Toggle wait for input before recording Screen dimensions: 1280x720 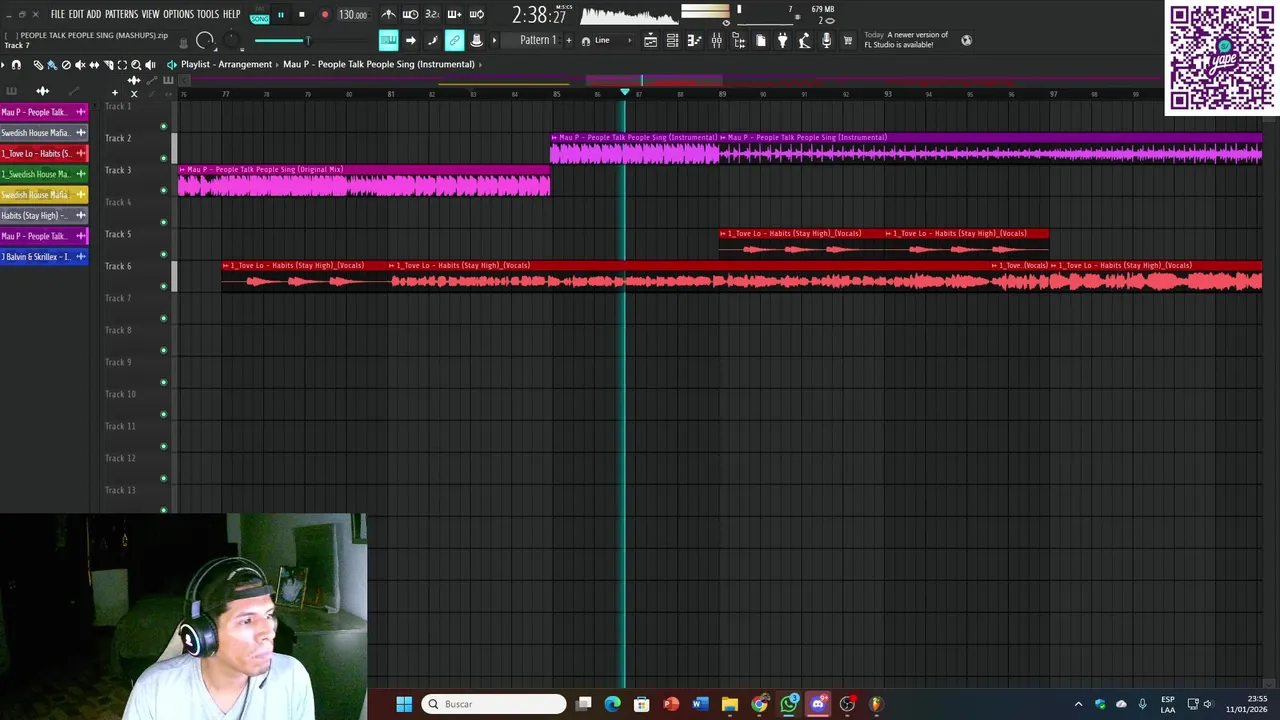pyautogui.click(x=410, y=14)
